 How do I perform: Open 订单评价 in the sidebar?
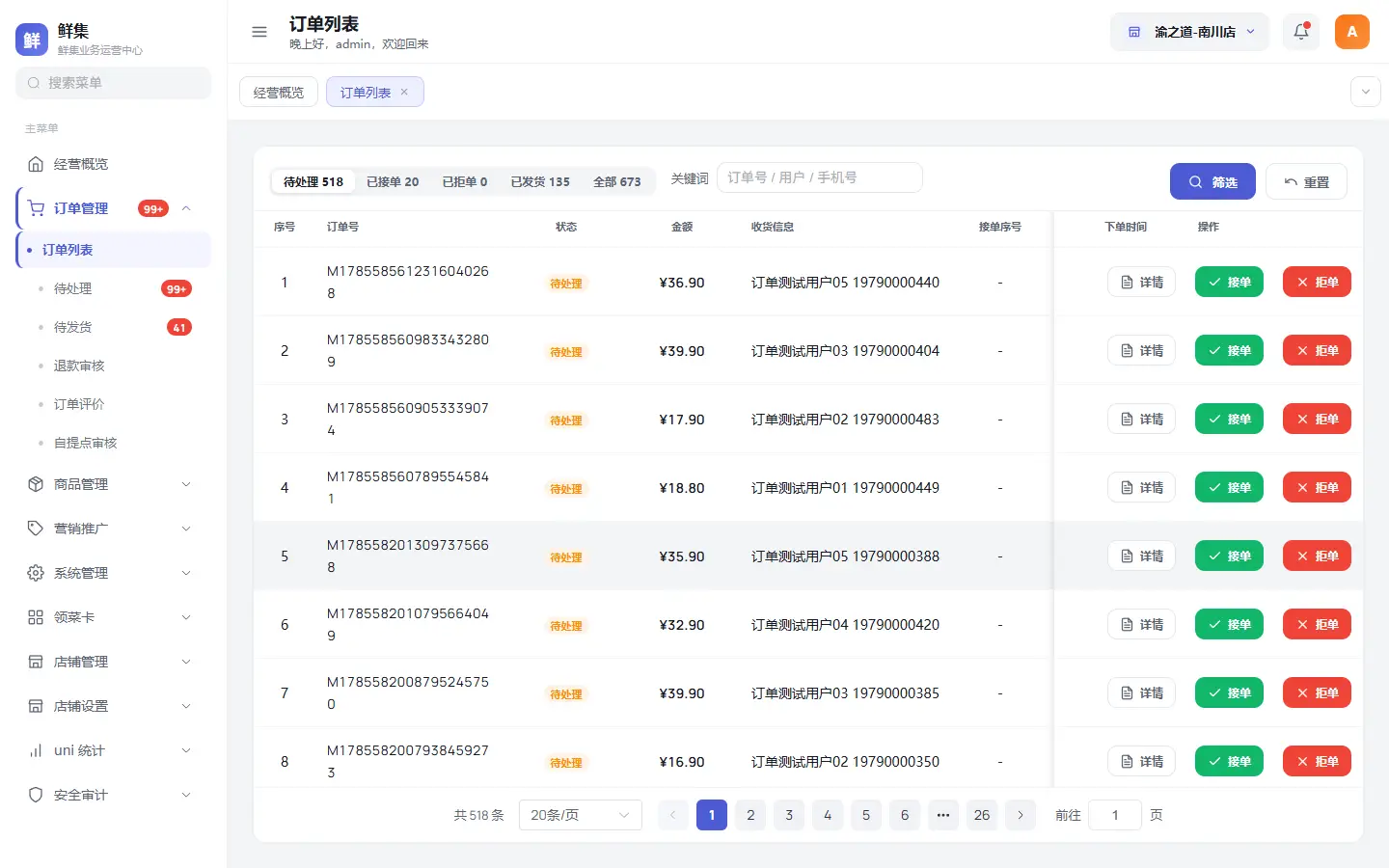coord(79,404)
